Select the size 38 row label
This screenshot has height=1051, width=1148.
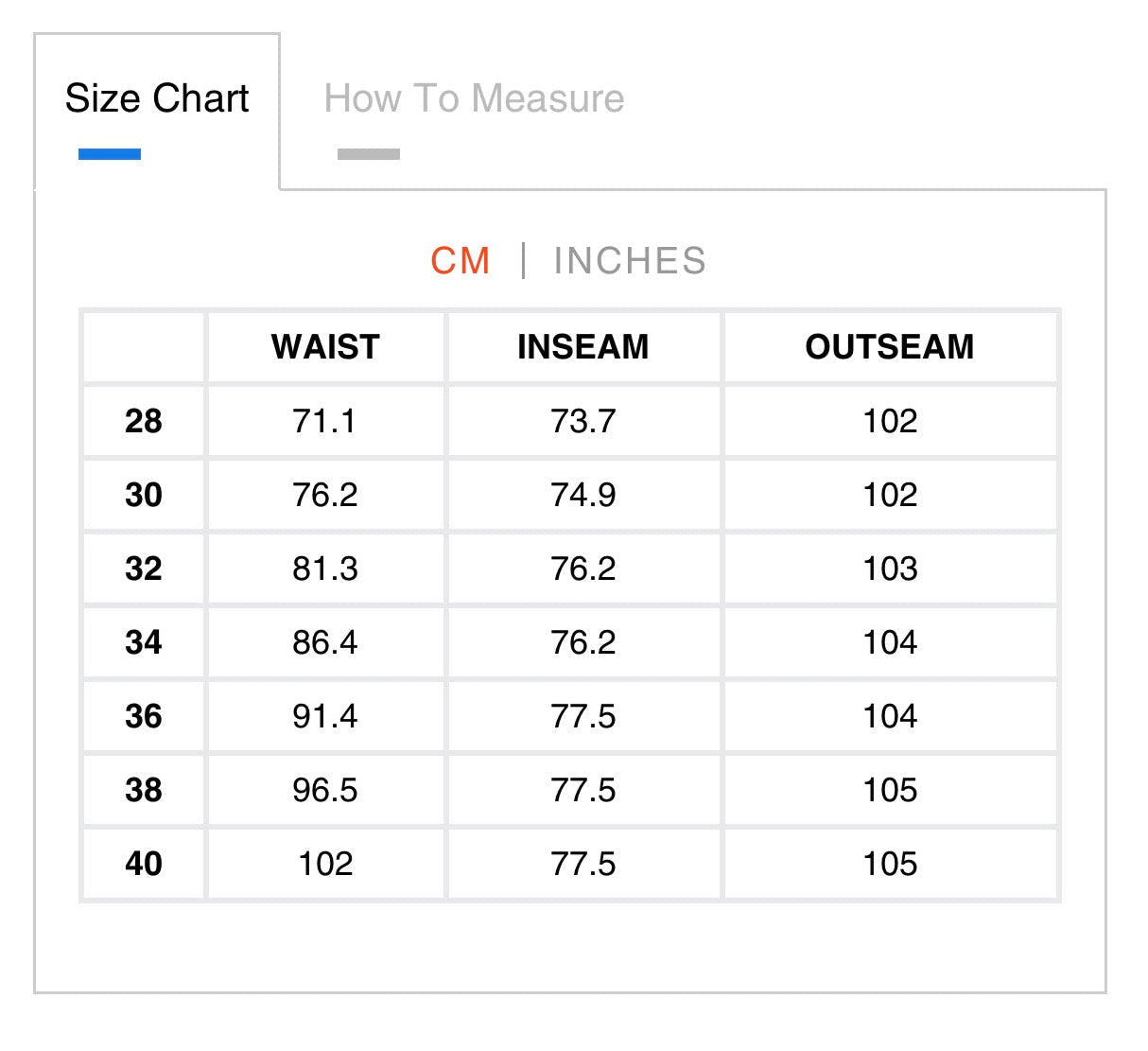[x=144, y=790]
